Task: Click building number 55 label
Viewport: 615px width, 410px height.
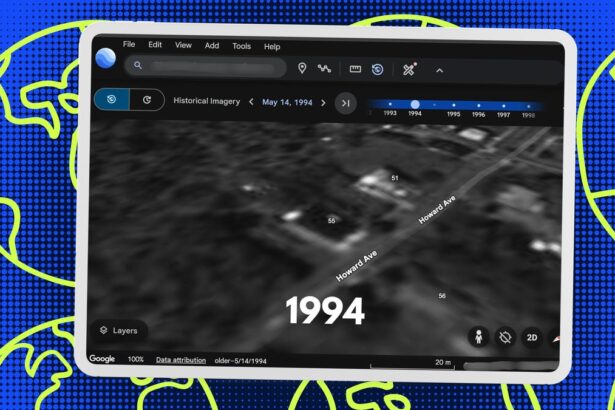Action: 331,221
